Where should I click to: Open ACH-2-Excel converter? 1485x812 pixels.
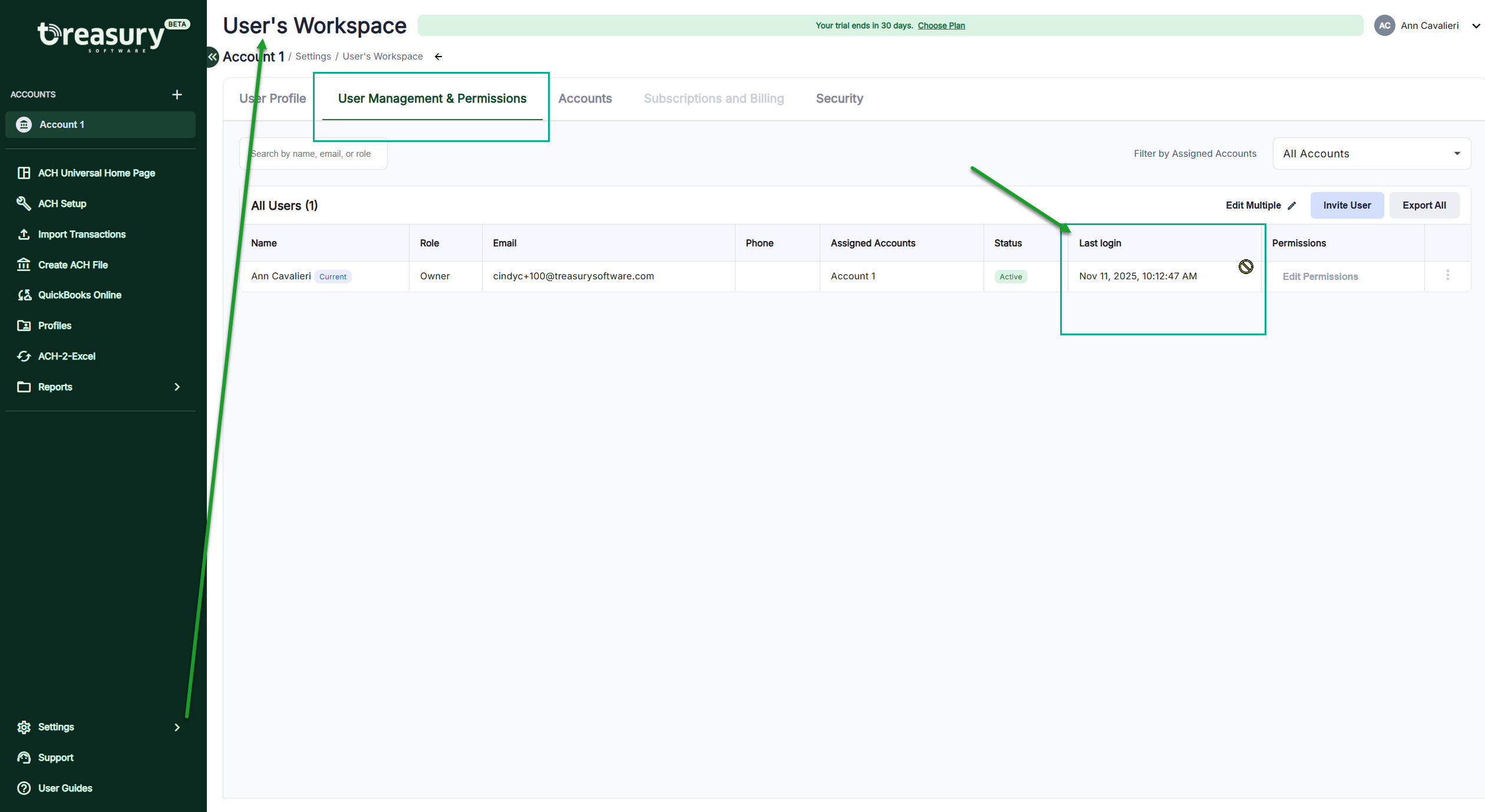67,356
